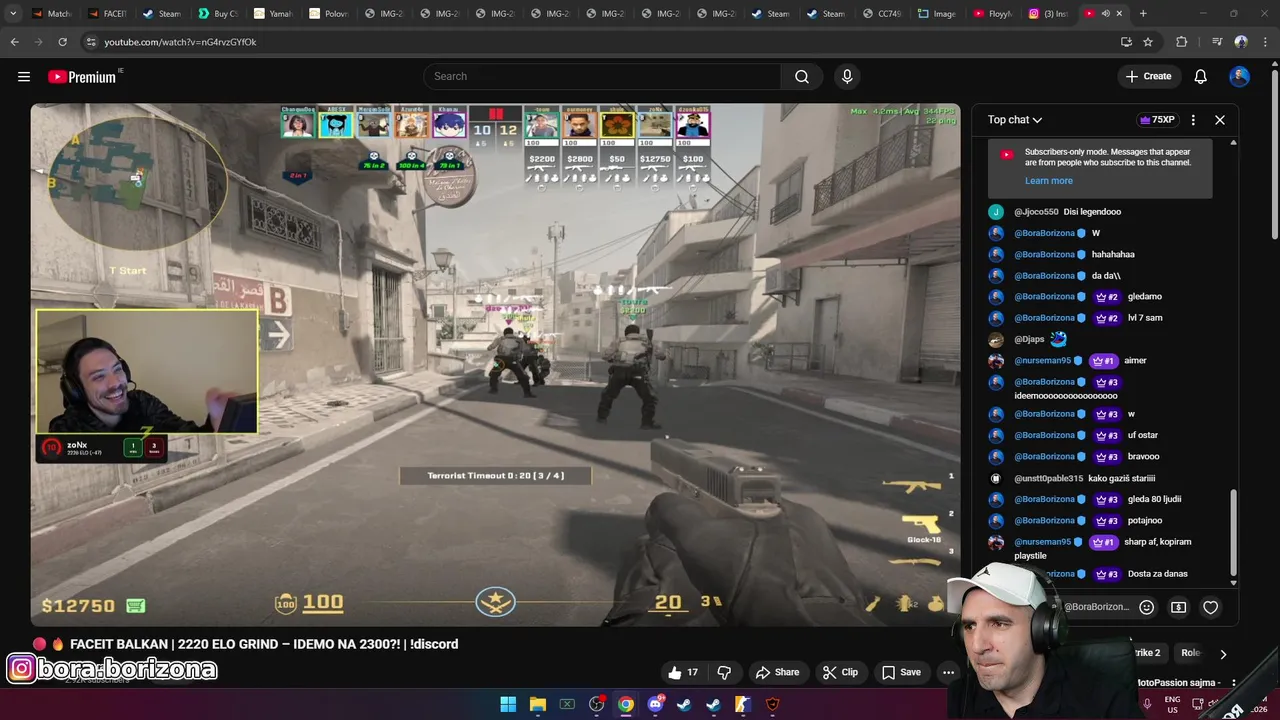Switch to the Instagram (3) browser tab
Image resolution: width=1280 pixels, height=720 pixels.
click(x=1047, y=14)
